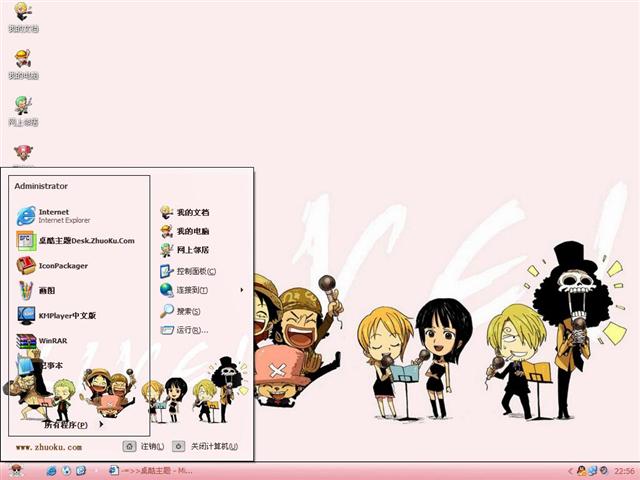The height and width of the screenshot is (480, 640).
Task: Launch IconPackager
Action: [52, 266]
